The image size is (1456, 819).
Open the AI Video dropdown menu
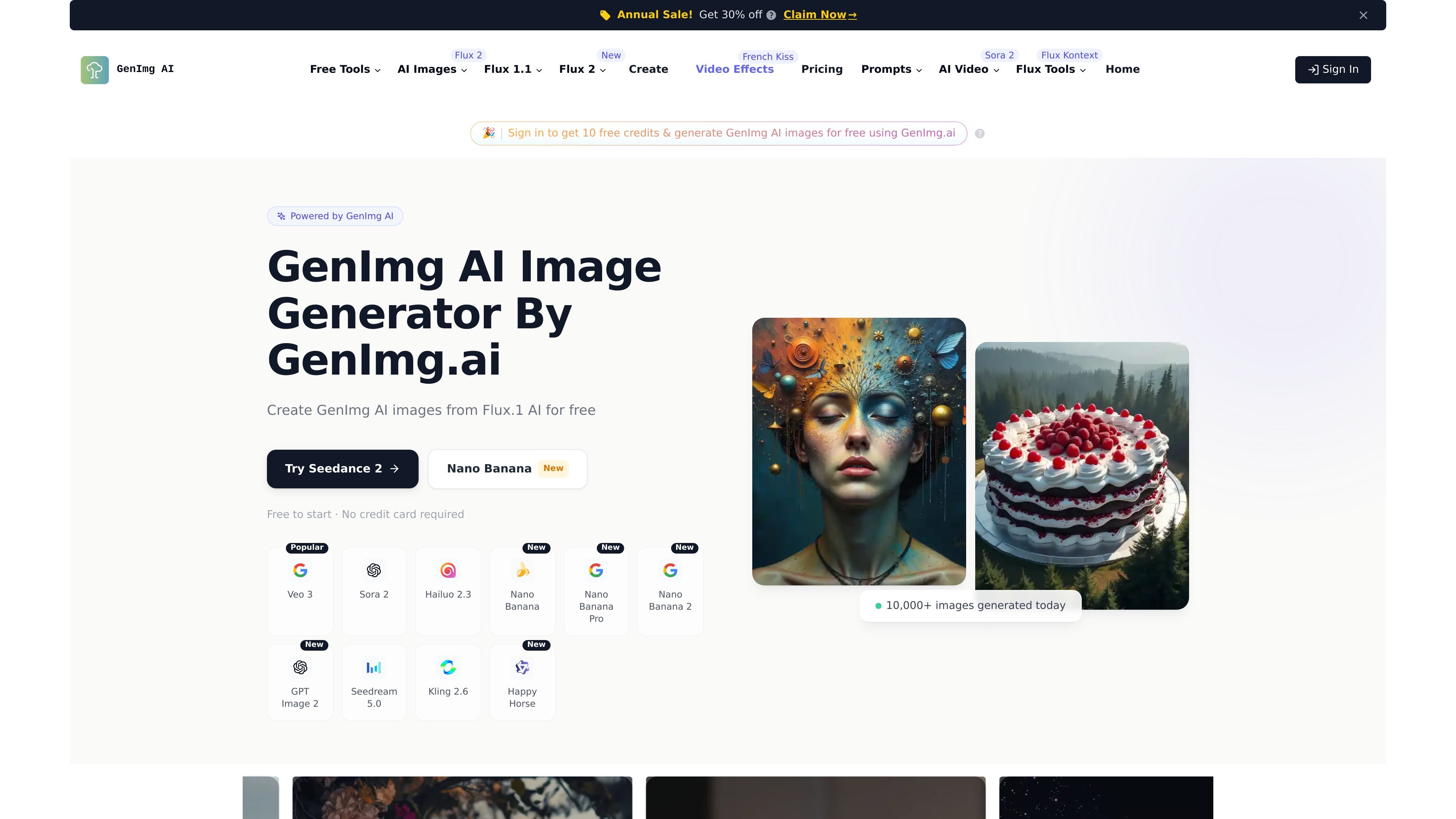point(969,69)
